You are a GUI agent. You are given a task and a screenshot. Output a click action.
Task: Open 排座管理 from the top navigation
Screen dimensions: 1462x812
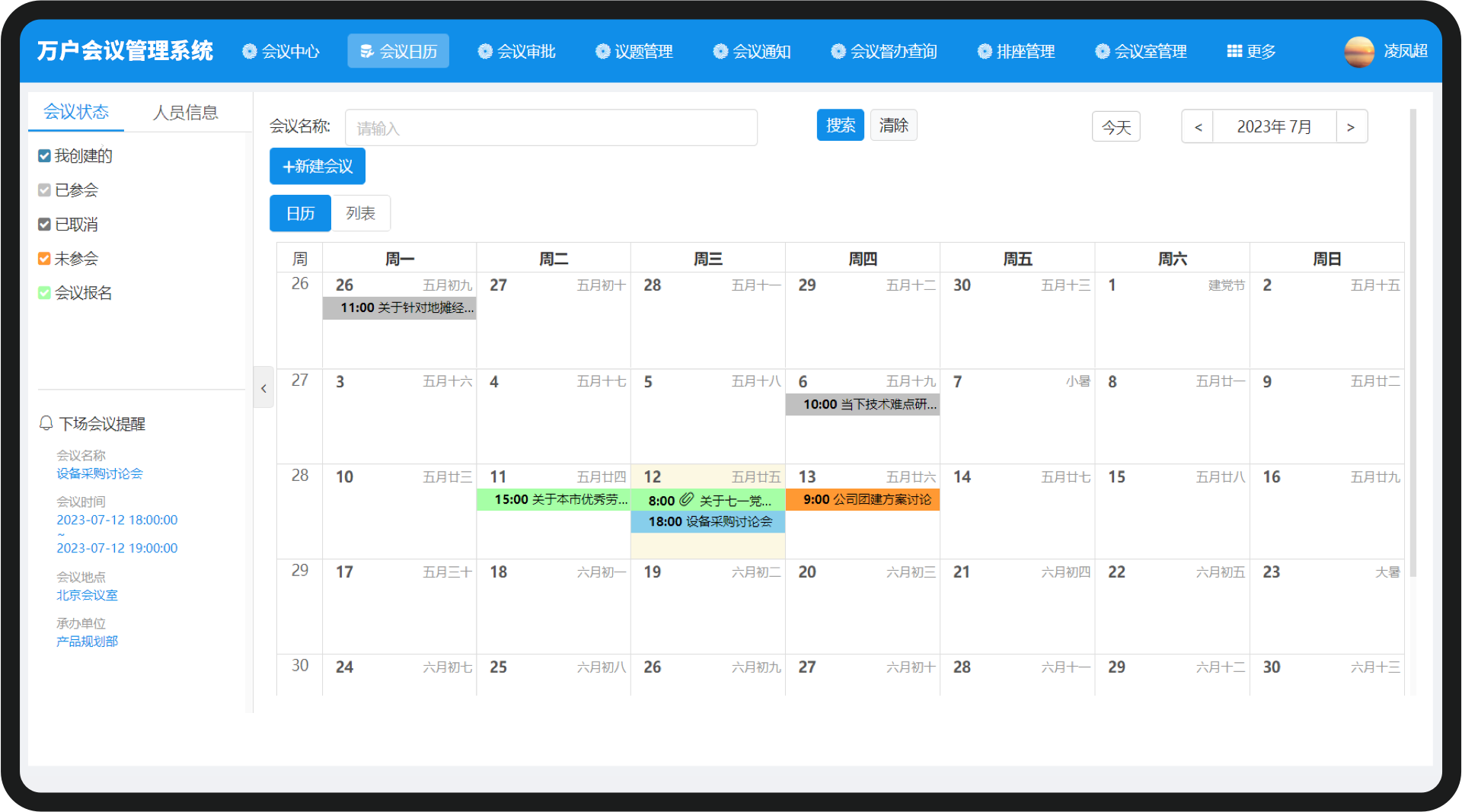(1017, 51)
